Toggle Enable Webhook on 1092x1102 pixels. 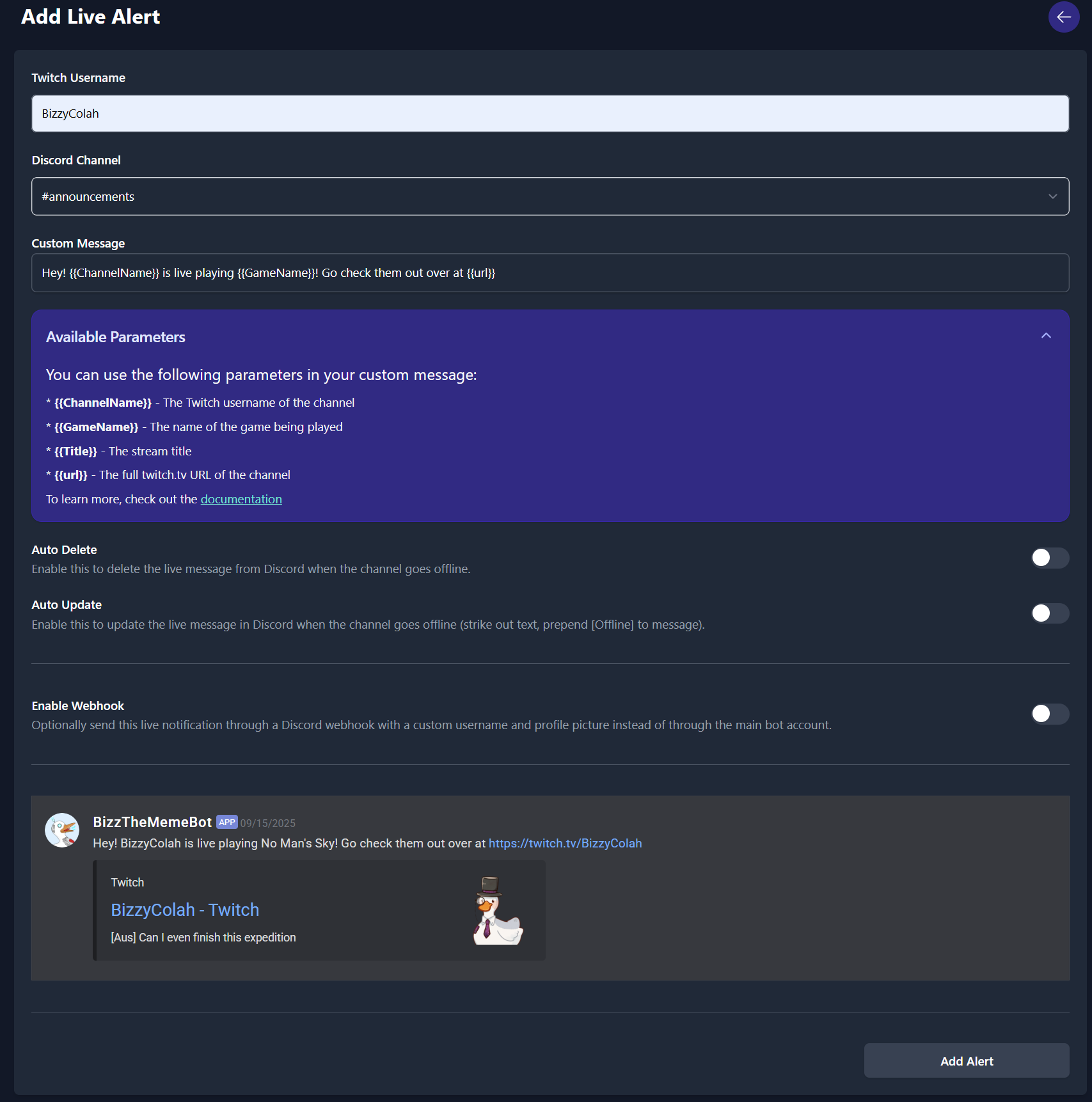[1049, 714]
